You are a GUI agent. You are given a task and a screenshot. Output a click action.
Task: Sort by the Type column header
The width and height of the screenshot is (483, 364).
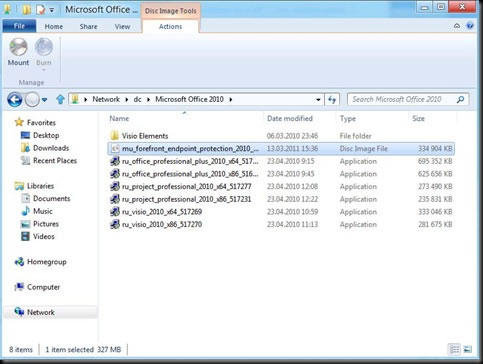(x=348, y=119)
